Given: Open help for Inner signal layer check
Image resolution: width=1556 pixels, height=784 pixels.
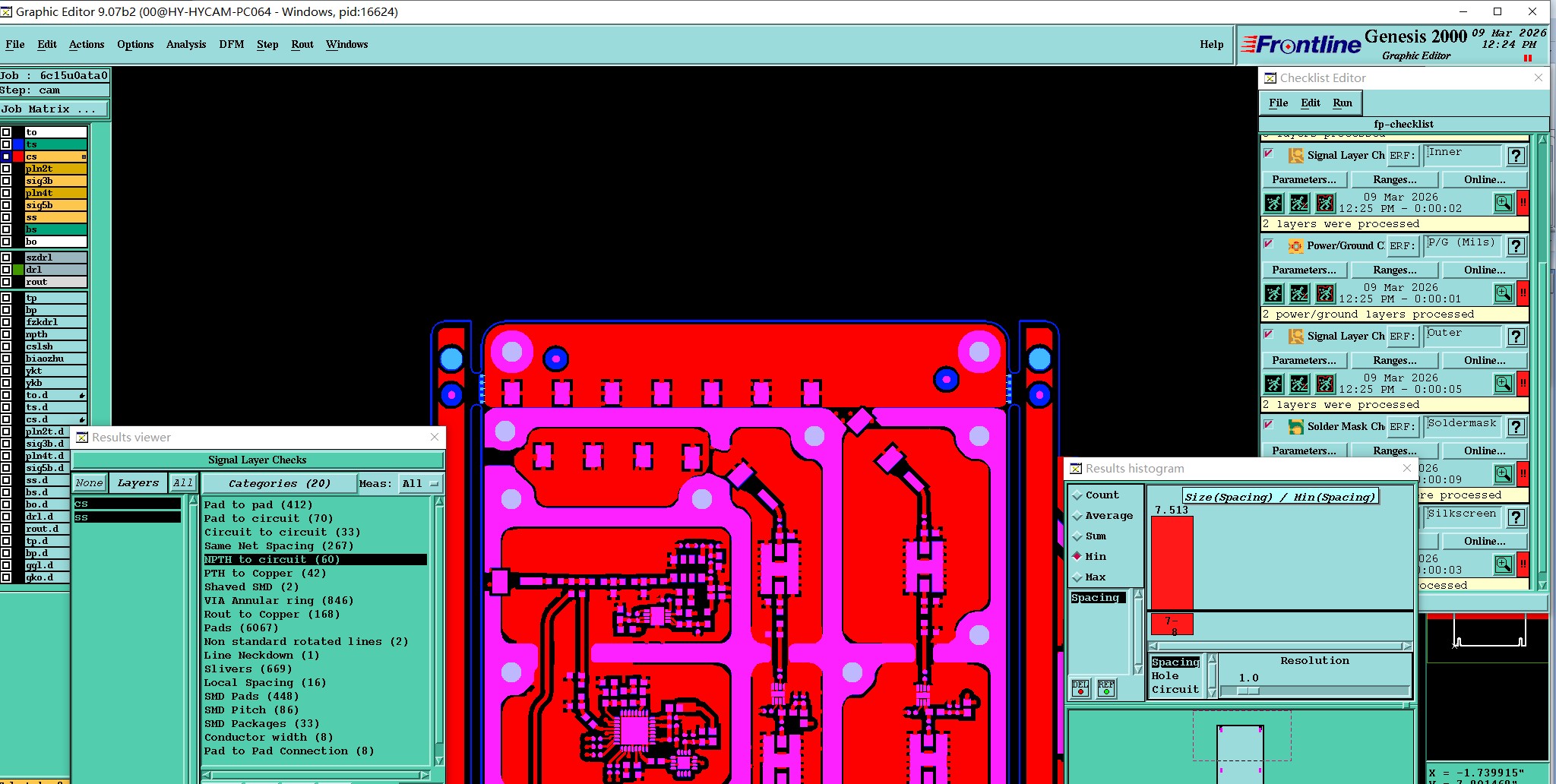Looking at the screenshot, I should [x=1516, y=156].
